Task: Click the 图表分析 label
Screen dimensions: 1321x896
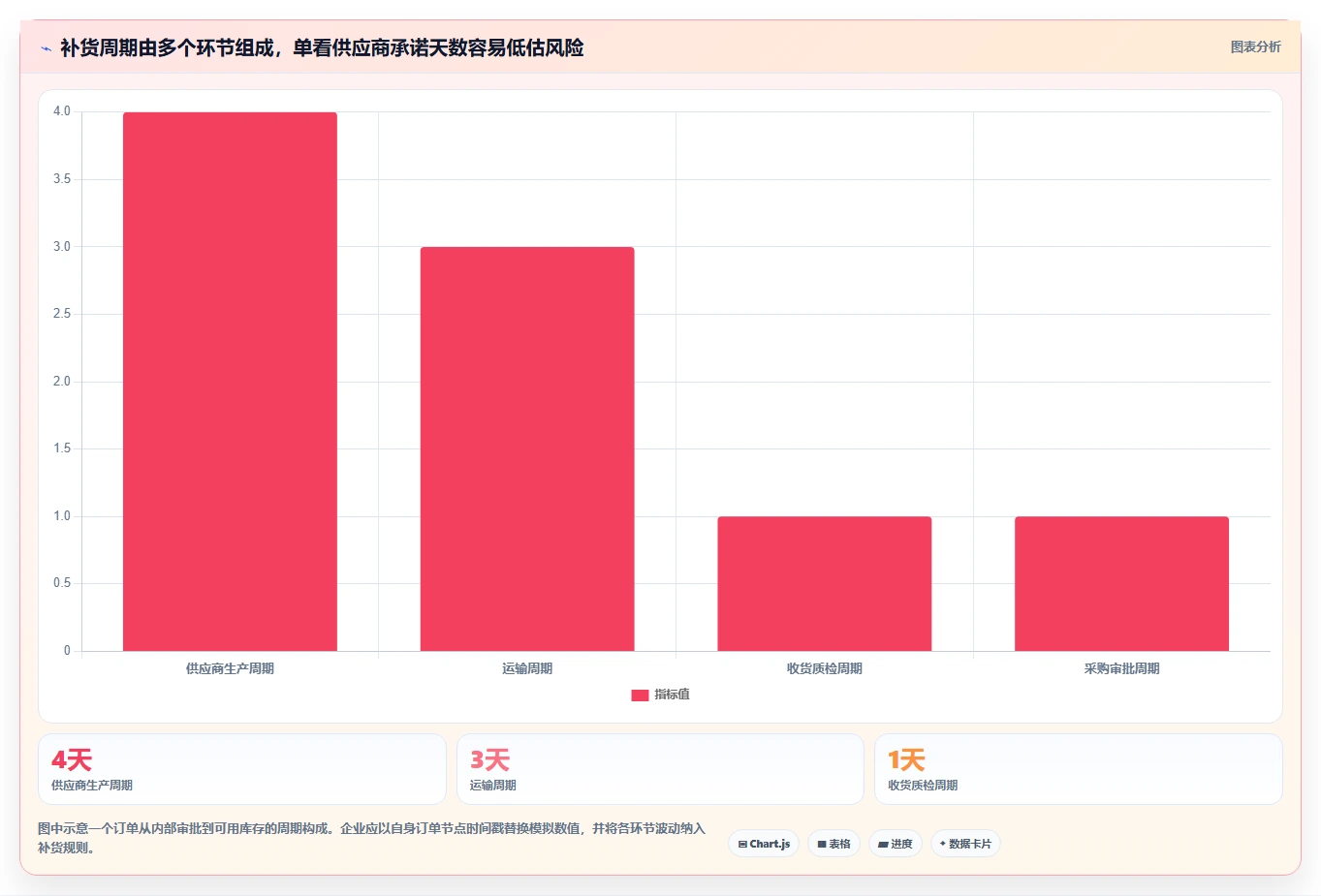Action: tap(1255, 46)
